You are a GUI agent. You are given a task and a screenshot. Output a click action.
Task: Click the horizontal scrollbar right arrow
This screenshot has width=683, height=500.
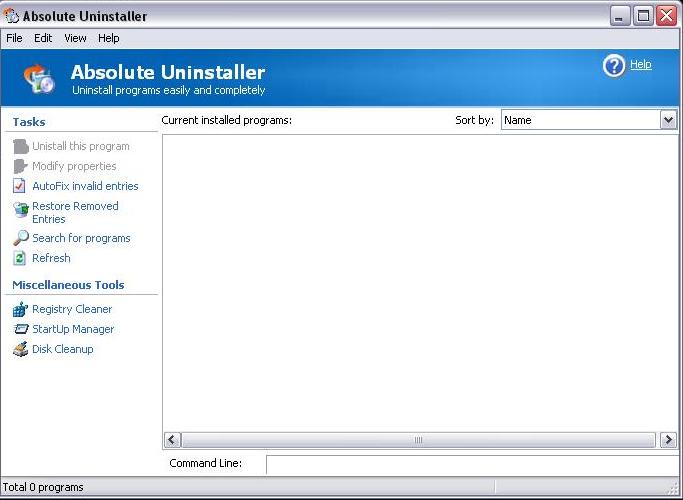tap(668, 440)
